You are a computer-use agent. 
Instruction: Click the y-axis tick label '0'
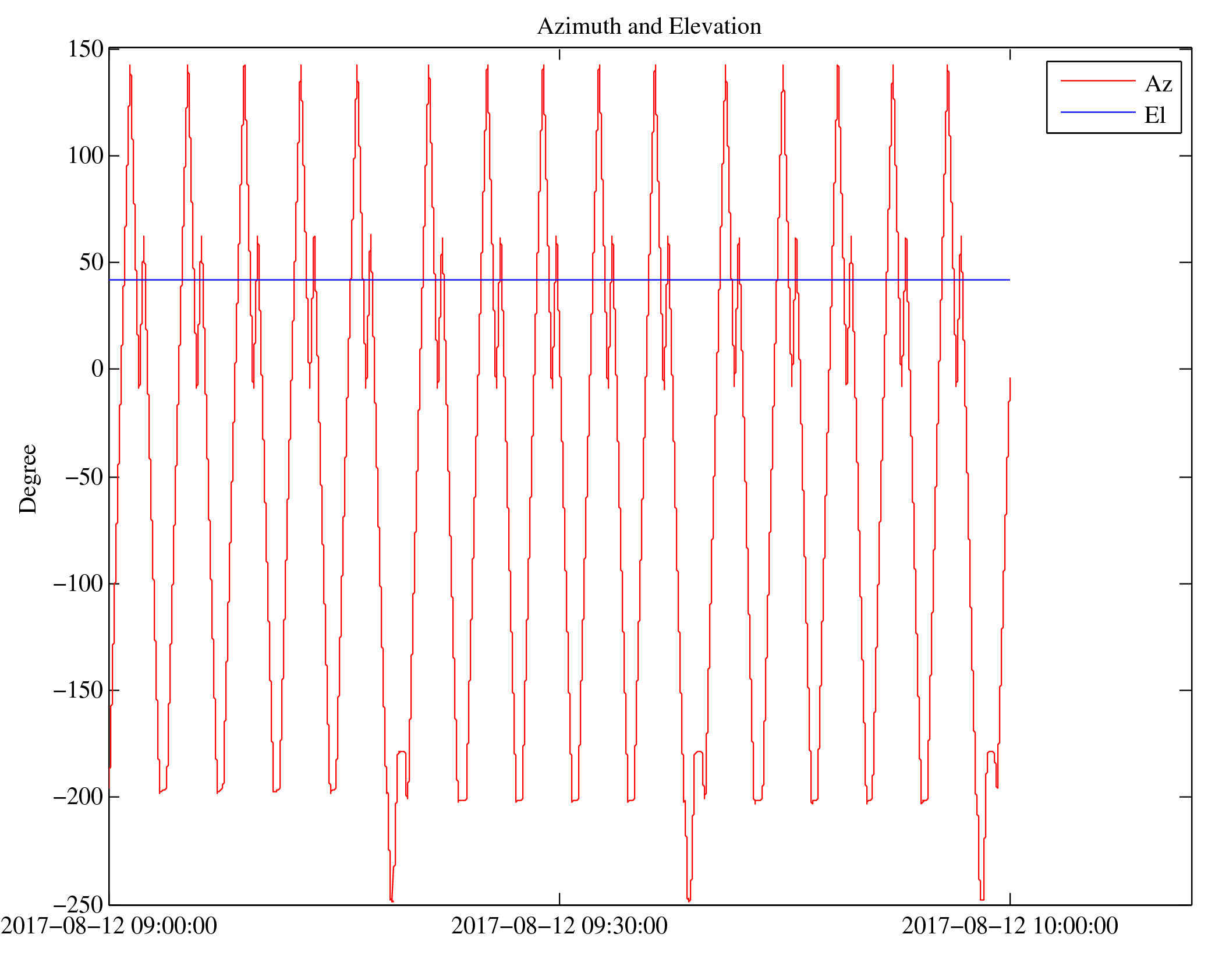[x=98, y=369]
